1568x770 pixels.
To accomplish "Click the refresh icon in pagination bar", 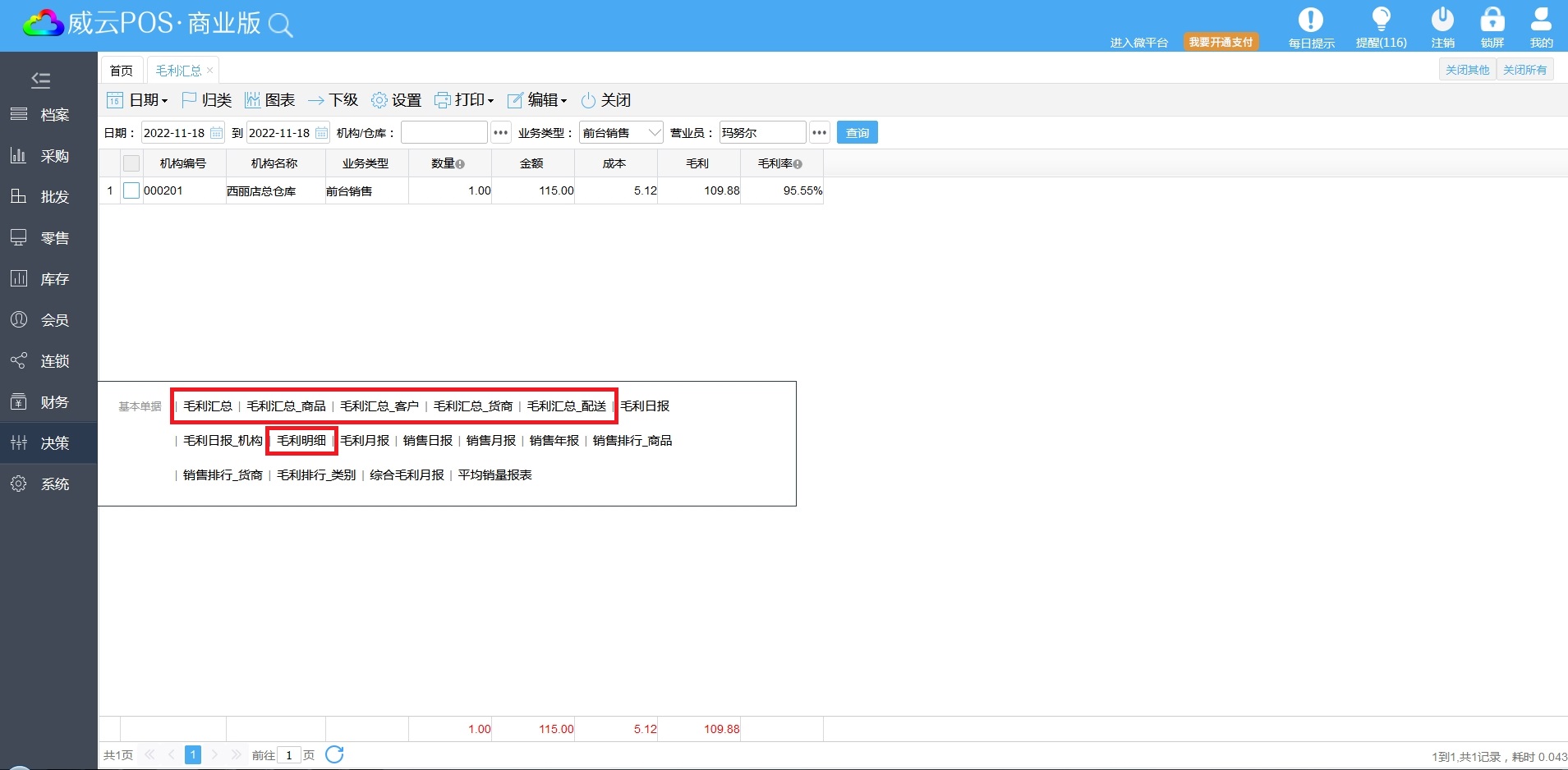I will 334,754.
